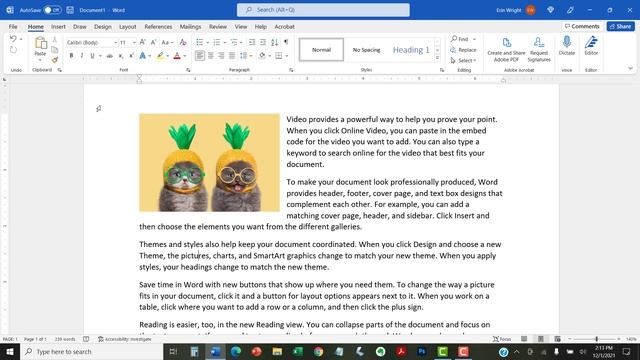This screenshot has width=640, height=360.
Task: Toggle Bold formatting
Action: [71, 56]
